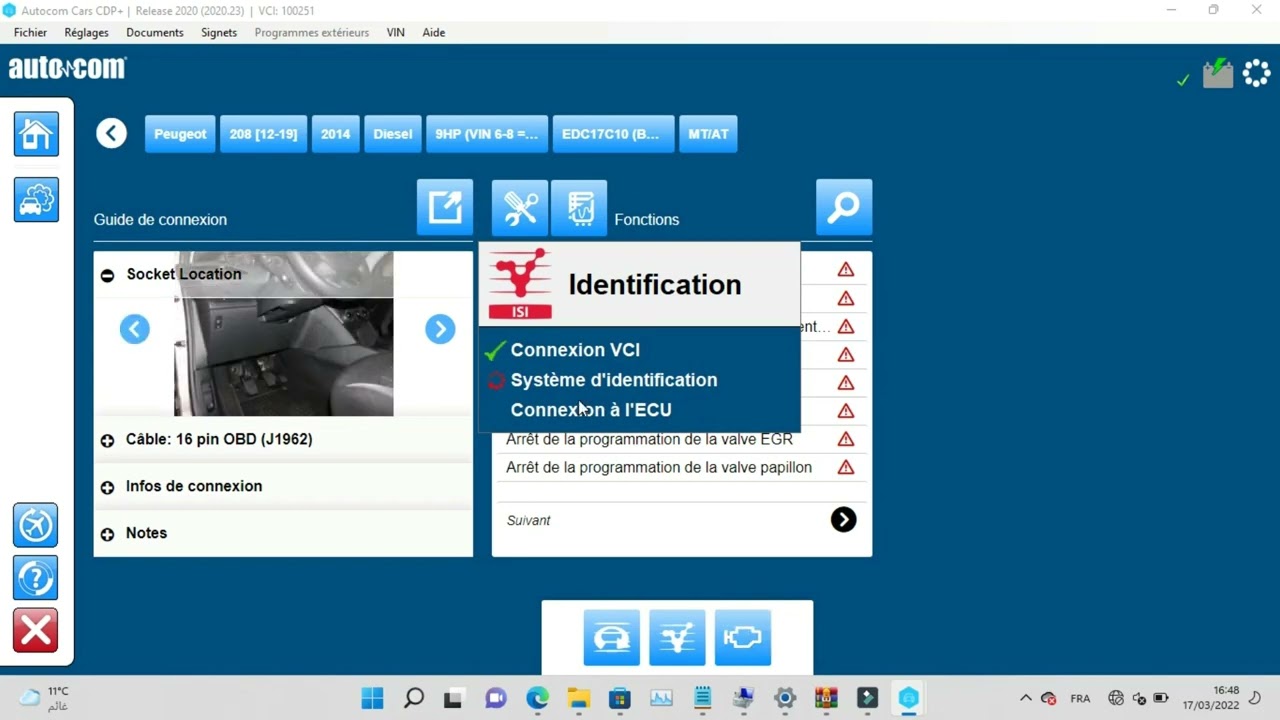Open Programmes extérieurs menu
Image resolution: width=1280 pixels, height=720 pixels.
[312, 32]
